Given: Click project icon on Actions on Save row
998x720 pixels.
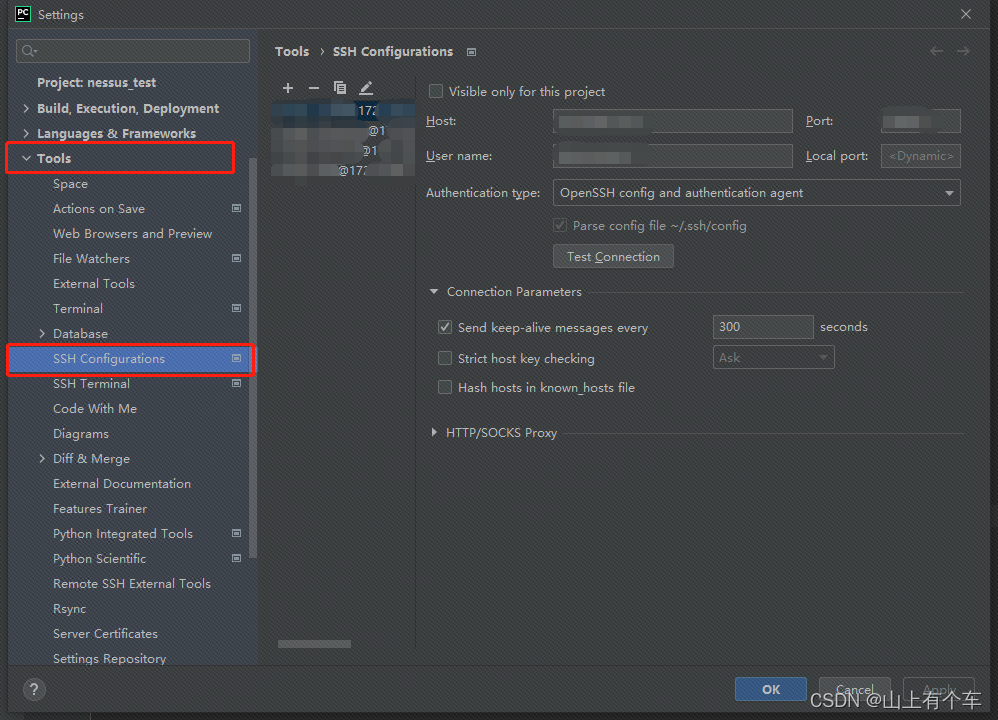Looking at the screenshot, I should point(236,208).
